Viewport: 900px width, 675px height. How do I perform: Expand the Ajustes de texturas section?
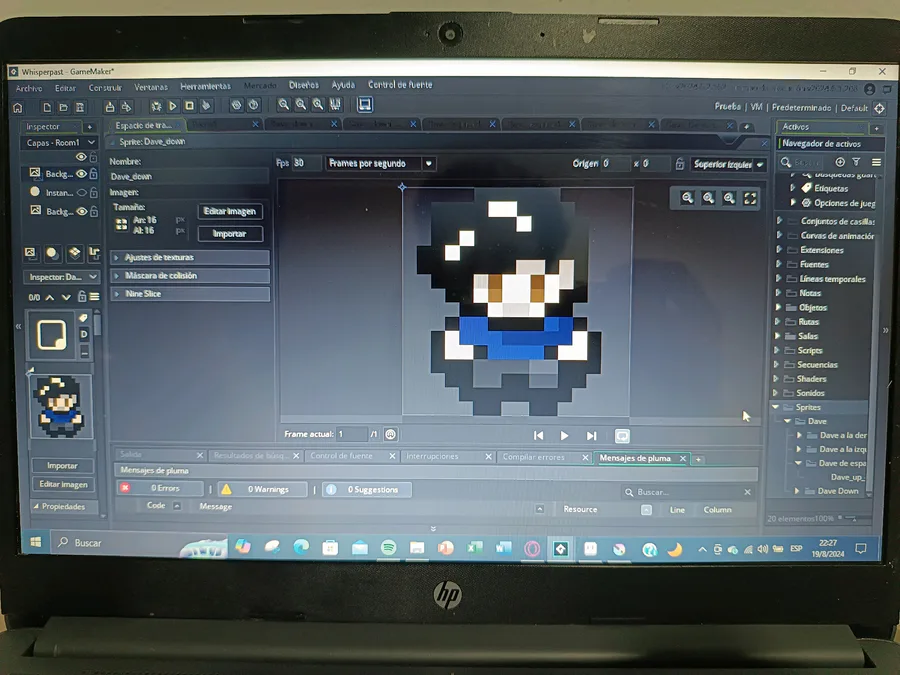pyautogui.click(x=190, y=258)
